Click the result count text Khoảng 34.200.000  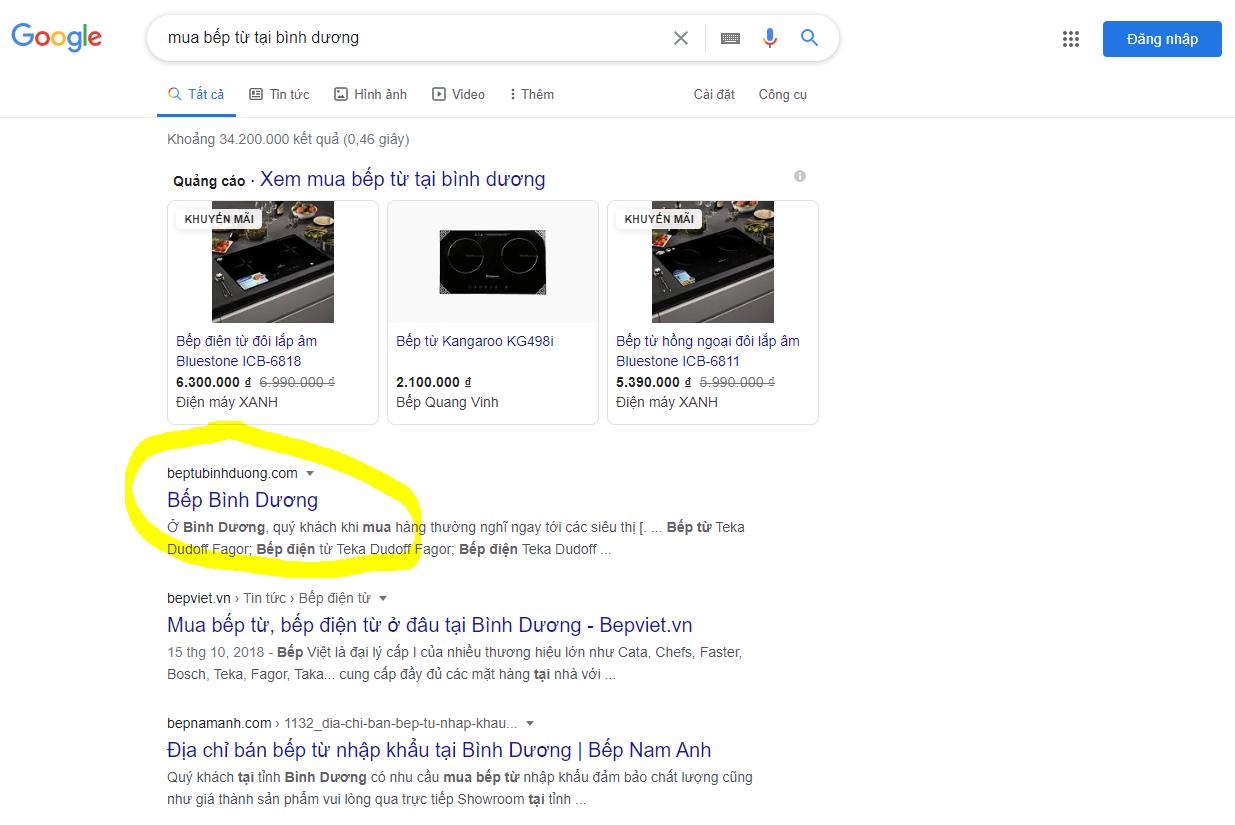[x=288, y=139]
